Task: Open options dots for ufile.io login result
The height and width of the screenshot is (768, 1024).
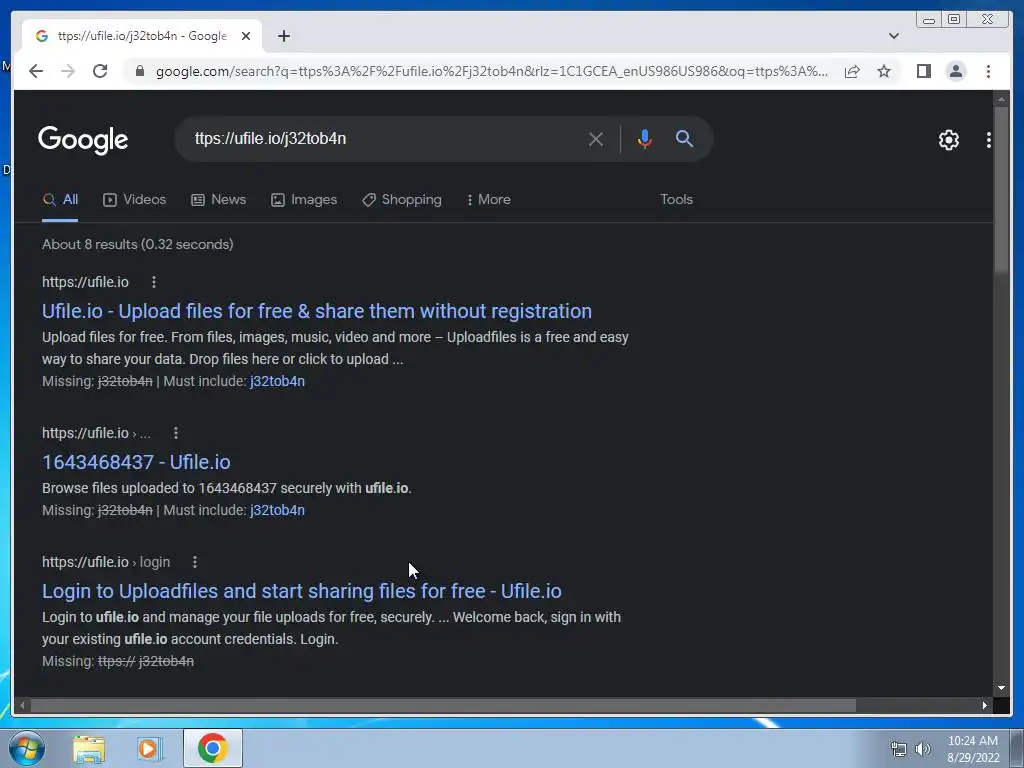Action: (x=195, y=562)
